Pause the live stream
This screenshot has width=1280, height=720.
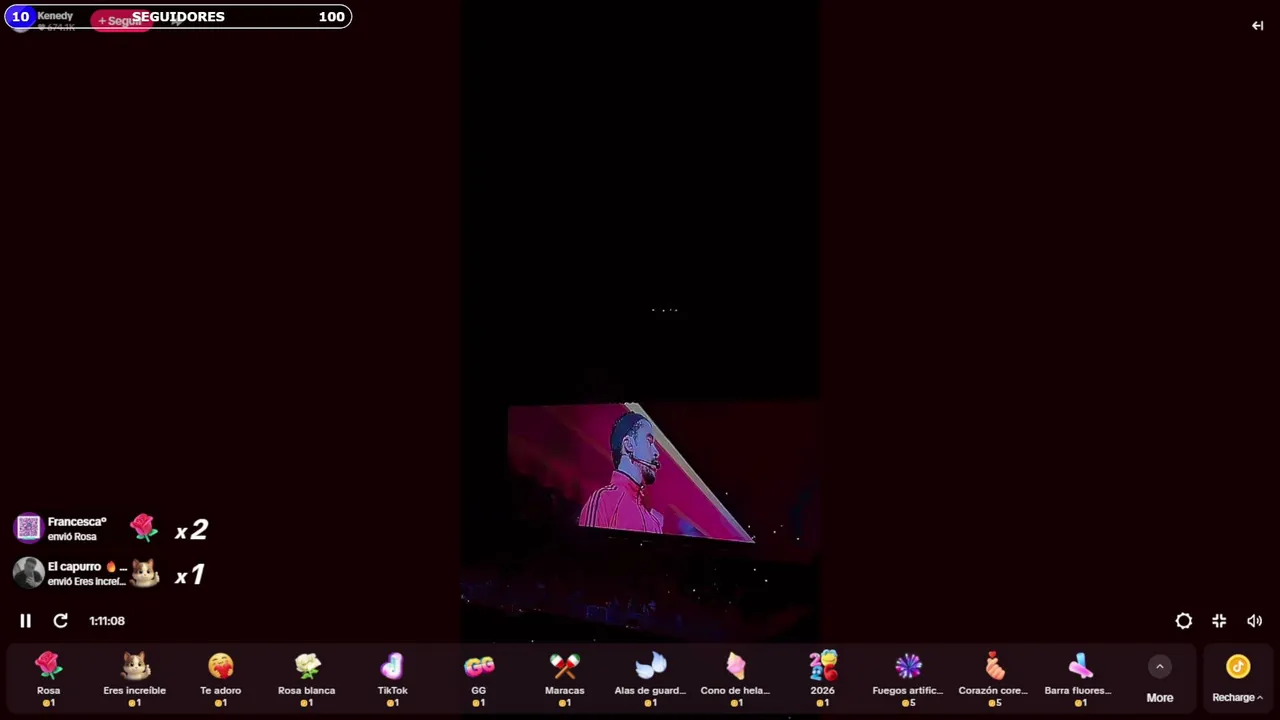pyautogui.click(x=26, y=621)
